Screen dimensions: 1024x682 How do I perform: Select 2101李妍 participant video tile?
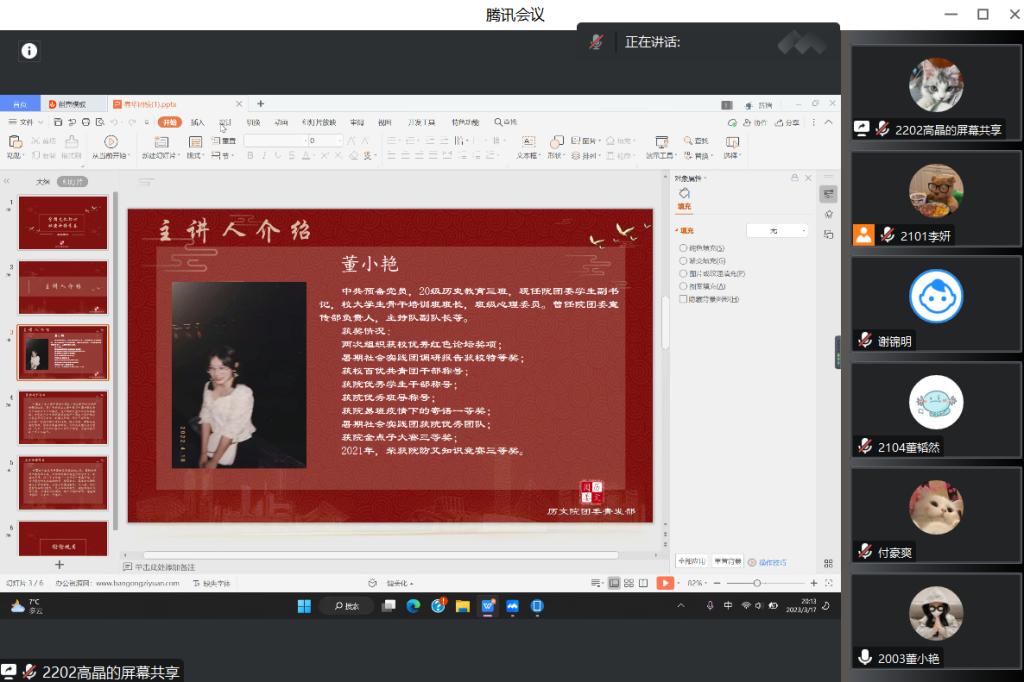[936, 198]
